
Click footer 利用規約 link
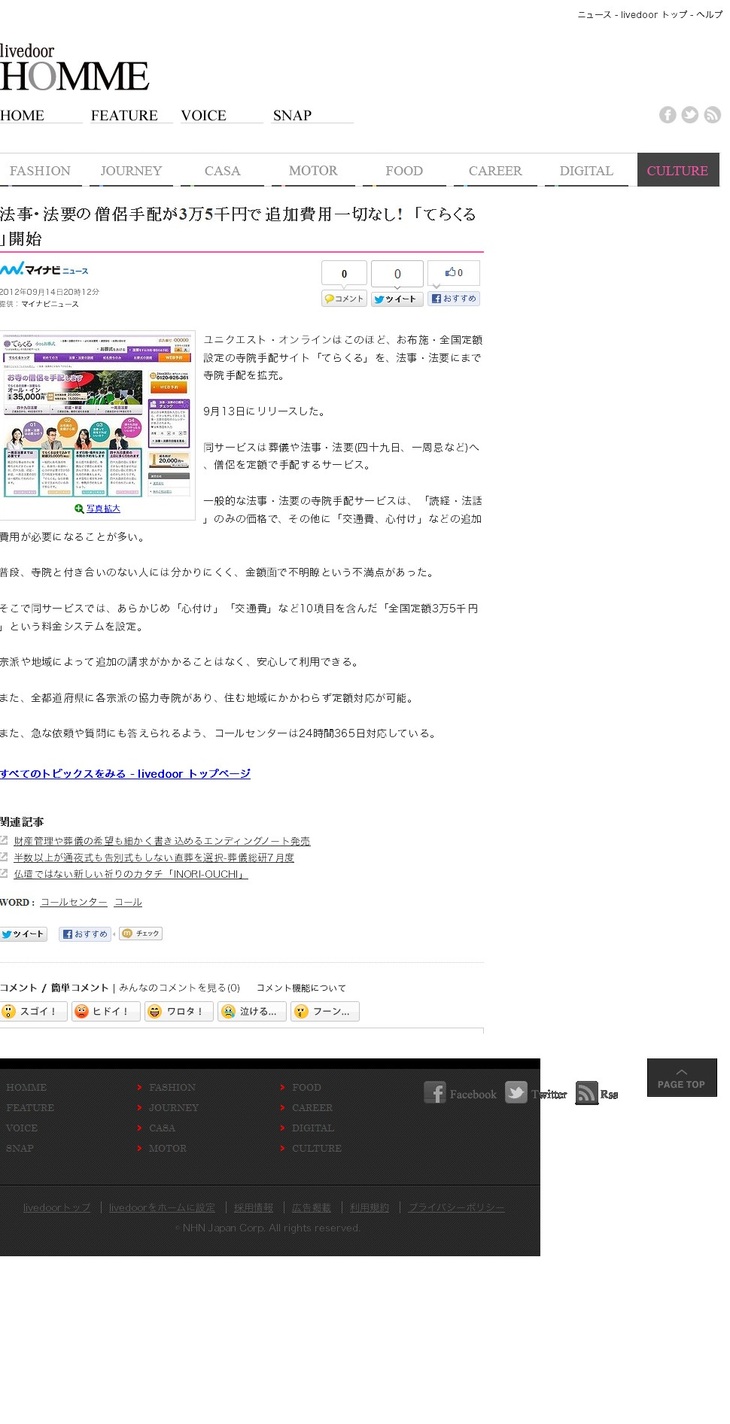point(369,1208)
